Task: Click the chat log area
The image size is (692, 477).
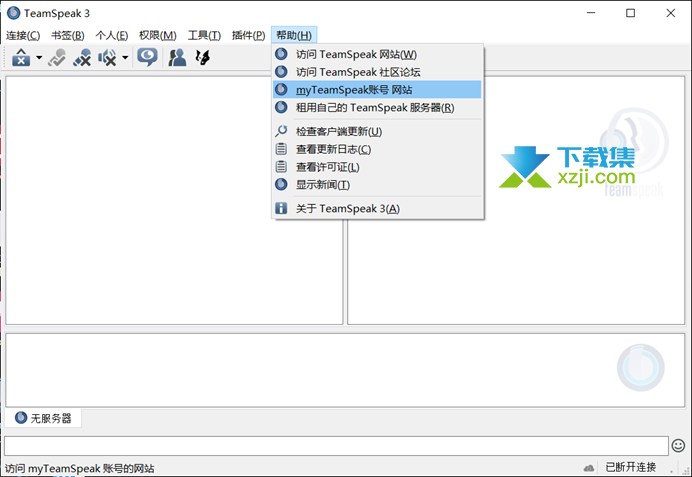Action: tap(345, 370)
